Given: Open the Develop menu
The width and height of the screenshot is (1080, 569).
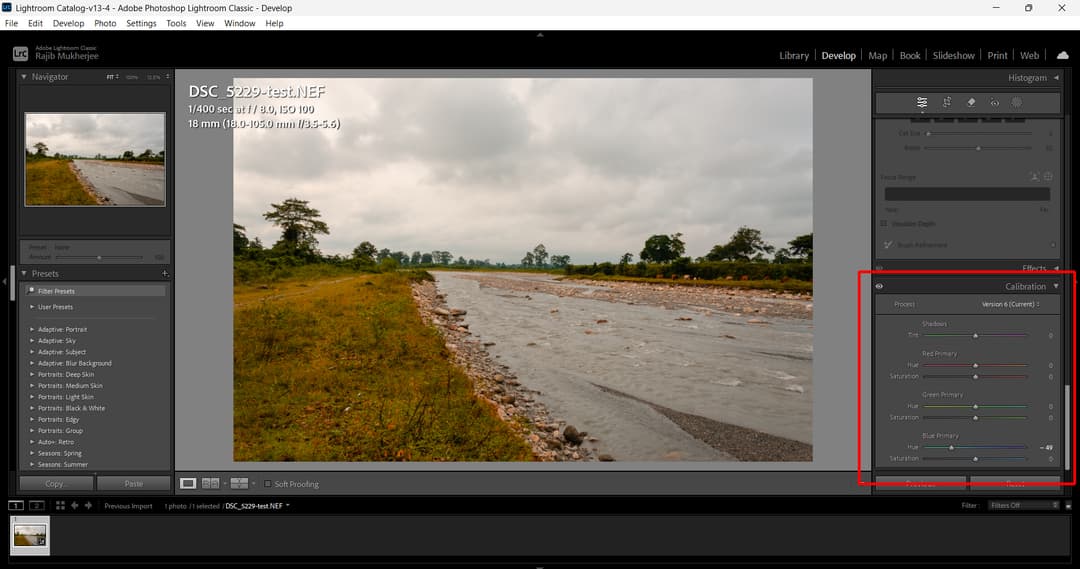Looking at the screenshot, I should click(68, 23).
